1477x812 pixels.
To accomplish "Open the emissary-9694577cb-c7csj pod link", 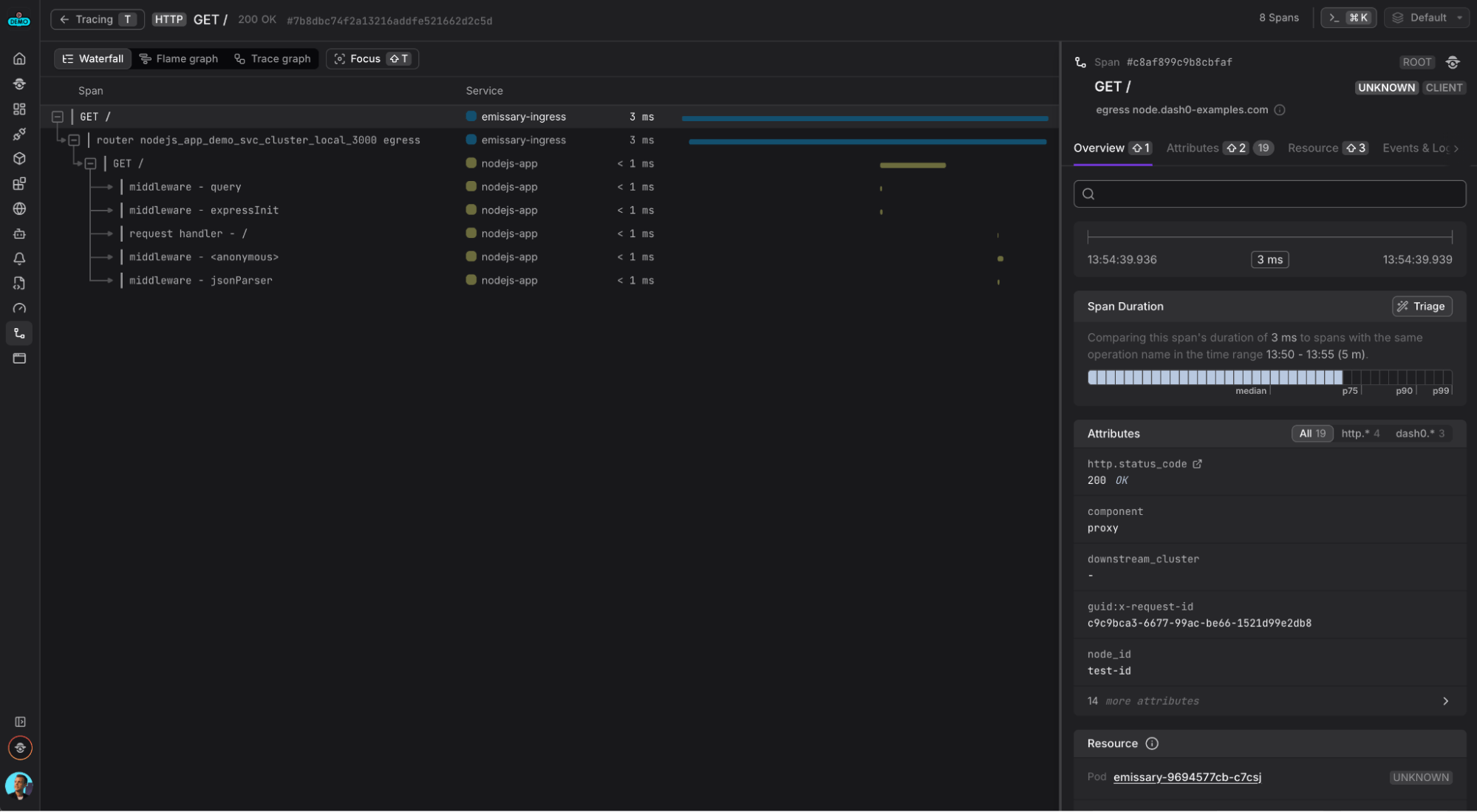I will (1187, 777).
